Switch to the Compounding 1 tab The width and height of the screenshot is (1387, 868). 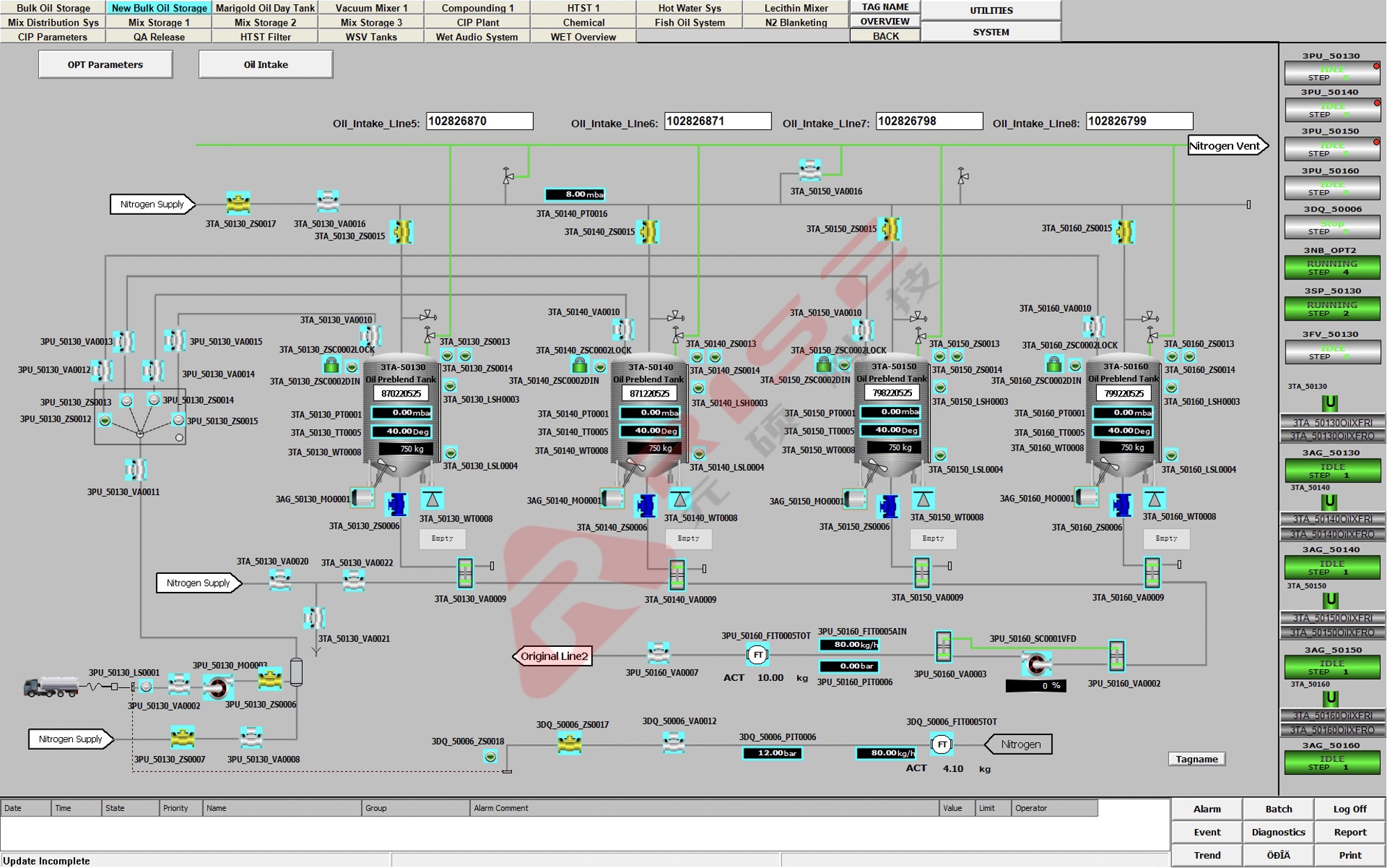tap(477, 8)
